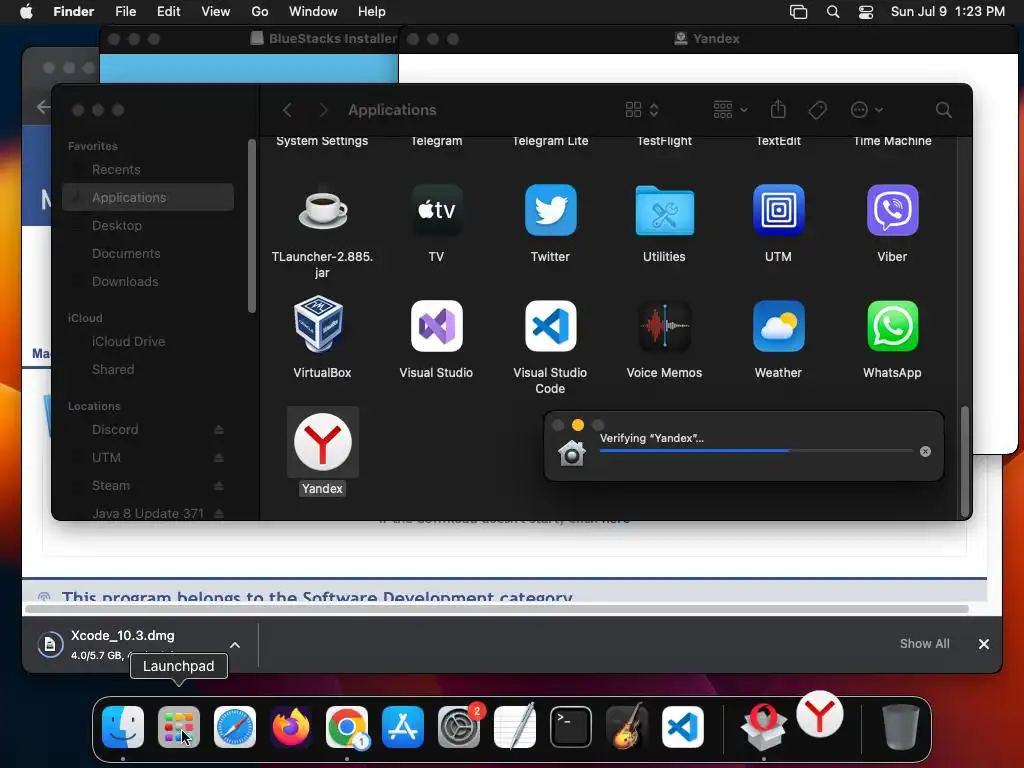This screenshot has width=1024, height=768.
Task: Select the purple Visual Studio icon
Action: (x=436, y=326)
